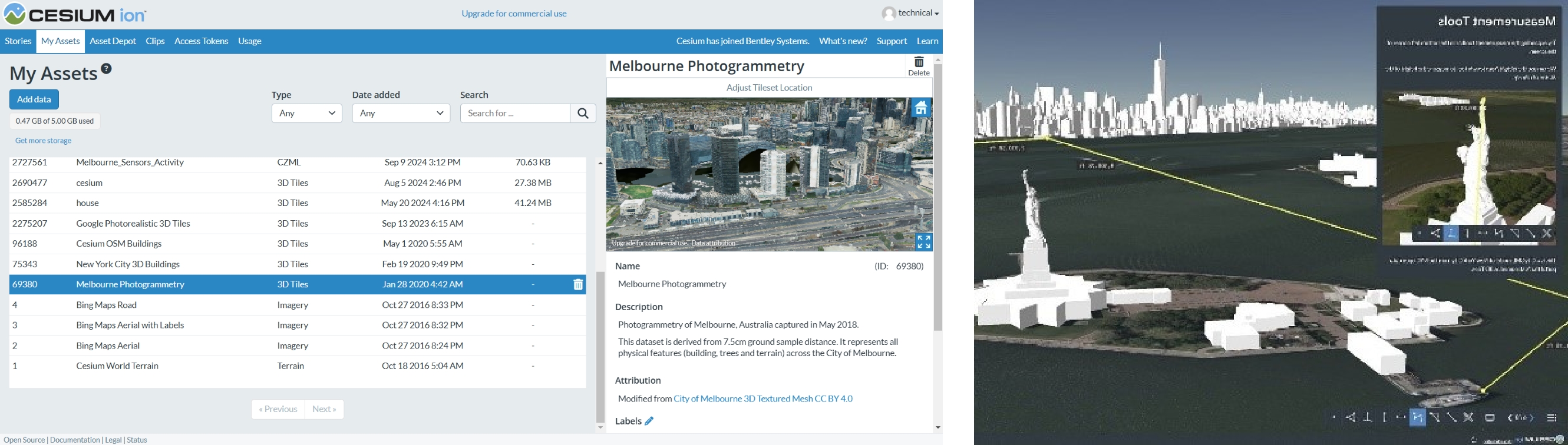The width and height of the screenshot is (1568, 445).
Task: Click the asset list scrollbar thumb
Action: (x=600, y=347)
